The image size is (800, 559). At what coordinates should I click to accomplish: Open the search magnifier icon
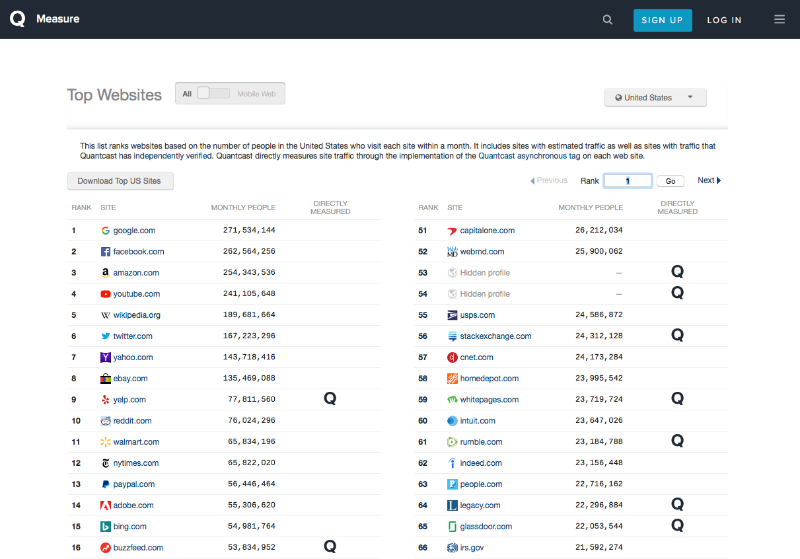tap(607, 20)
